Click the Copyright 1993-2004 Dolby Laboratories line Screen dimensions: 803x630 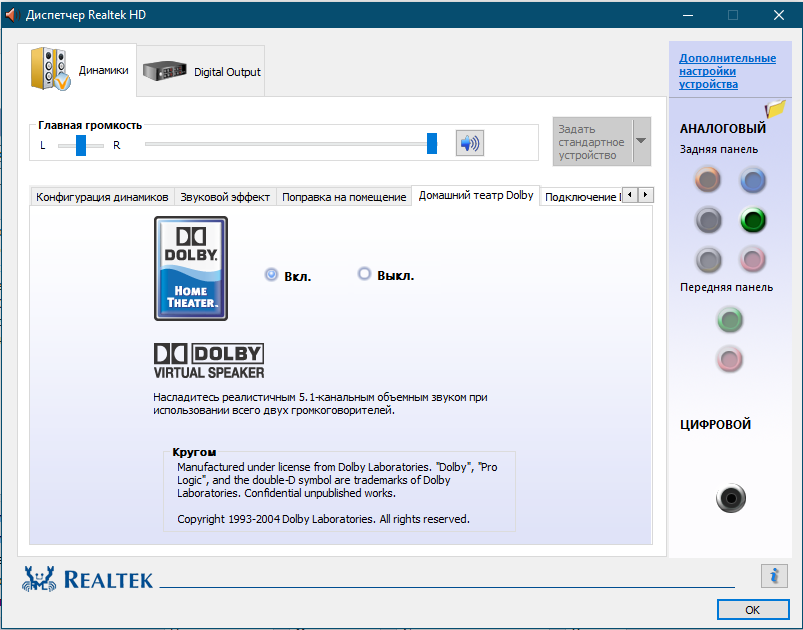(x=323, y=519)
